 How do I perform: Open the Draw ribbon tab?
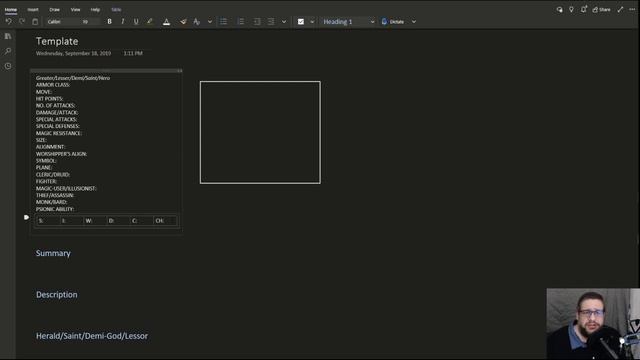tap(54, 9)
